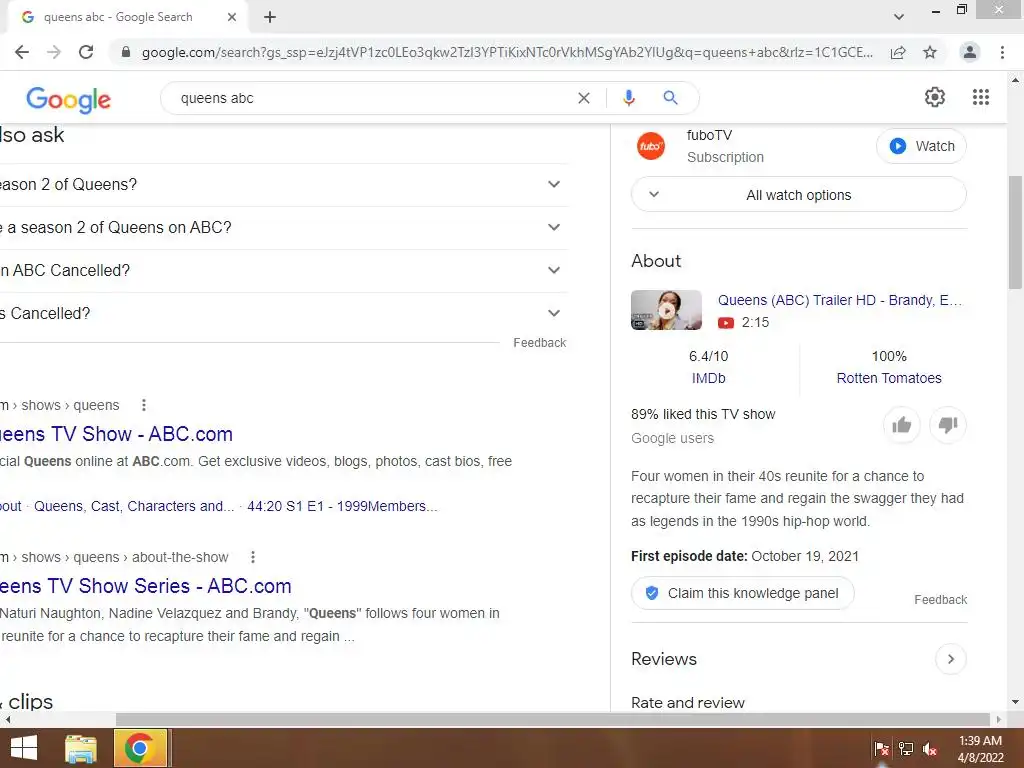The image size is (1024, 768).
Task: Click the 'First episode date:' label
Action: tap(689, 556)
